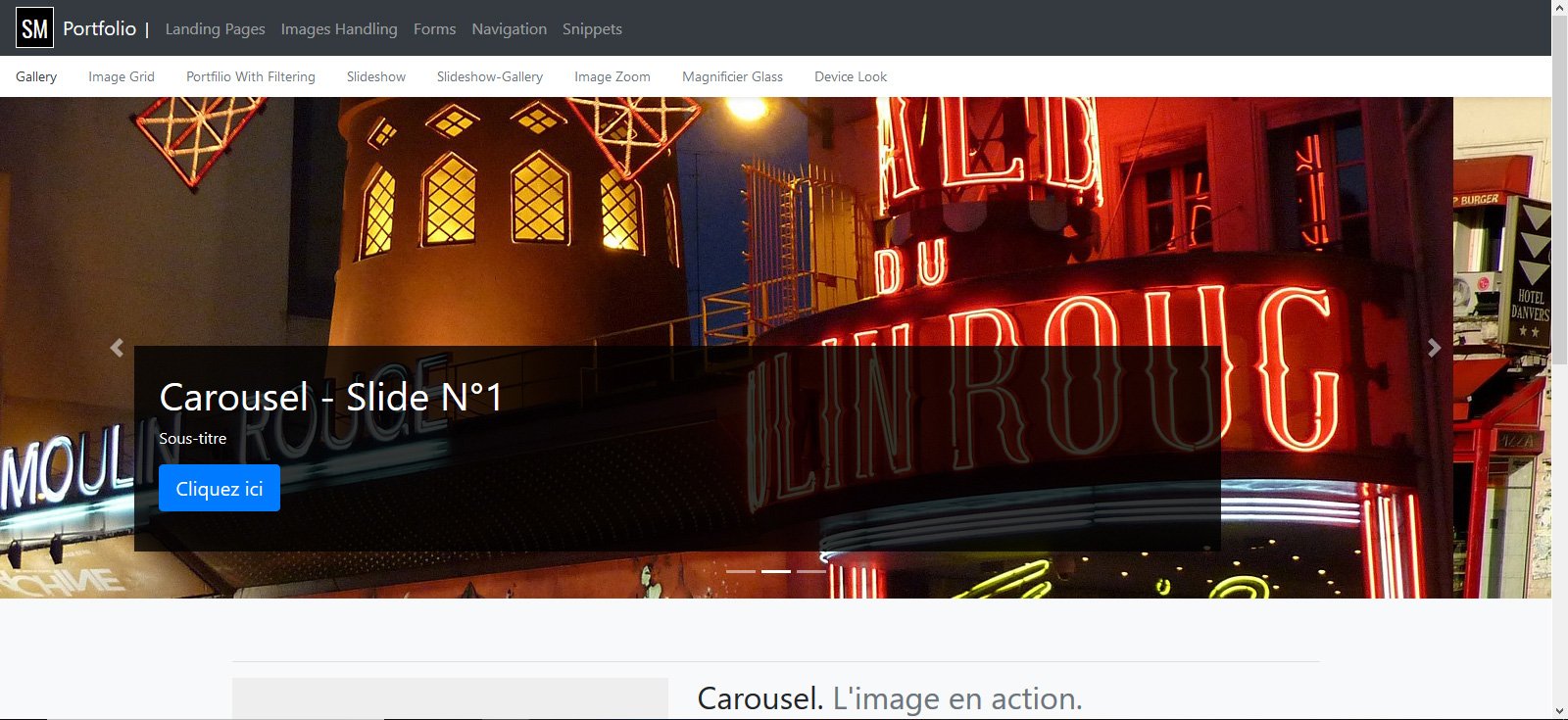Select the active middle carousel indicator
The width and height of the screenshot is (1568, 720).
[776, 571]
